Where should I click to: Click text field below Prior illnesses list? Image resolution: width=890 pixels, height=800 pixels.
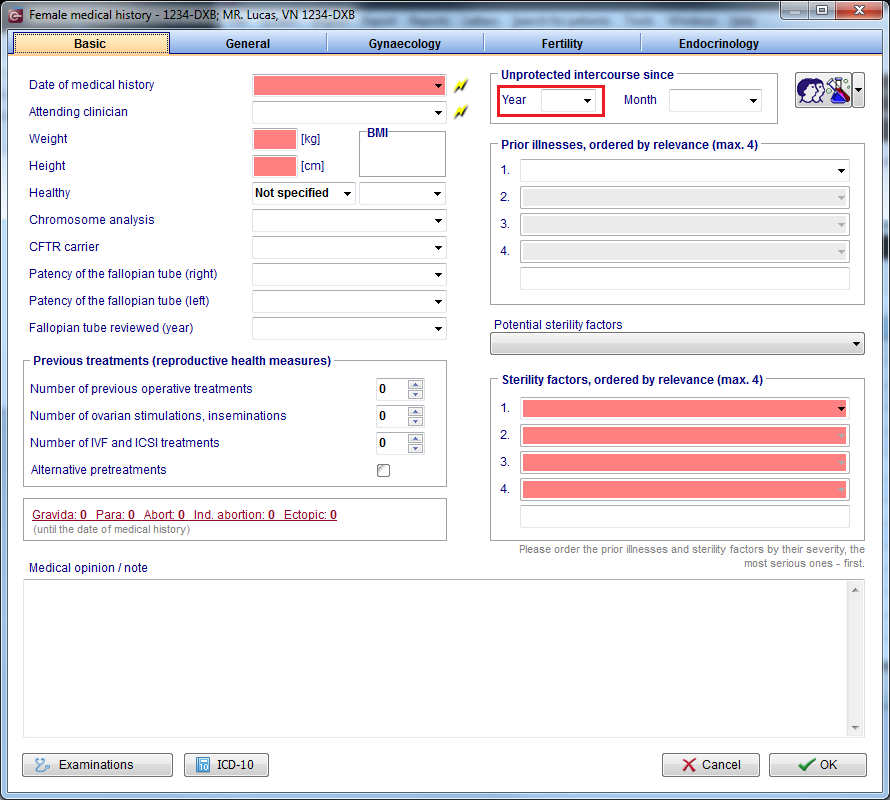coord(685,279)
